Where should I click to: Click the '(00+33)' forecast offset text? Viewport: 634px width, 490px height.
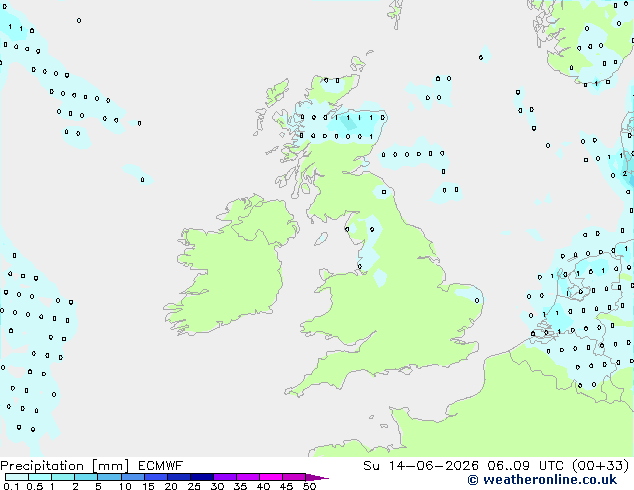(600, 466)
